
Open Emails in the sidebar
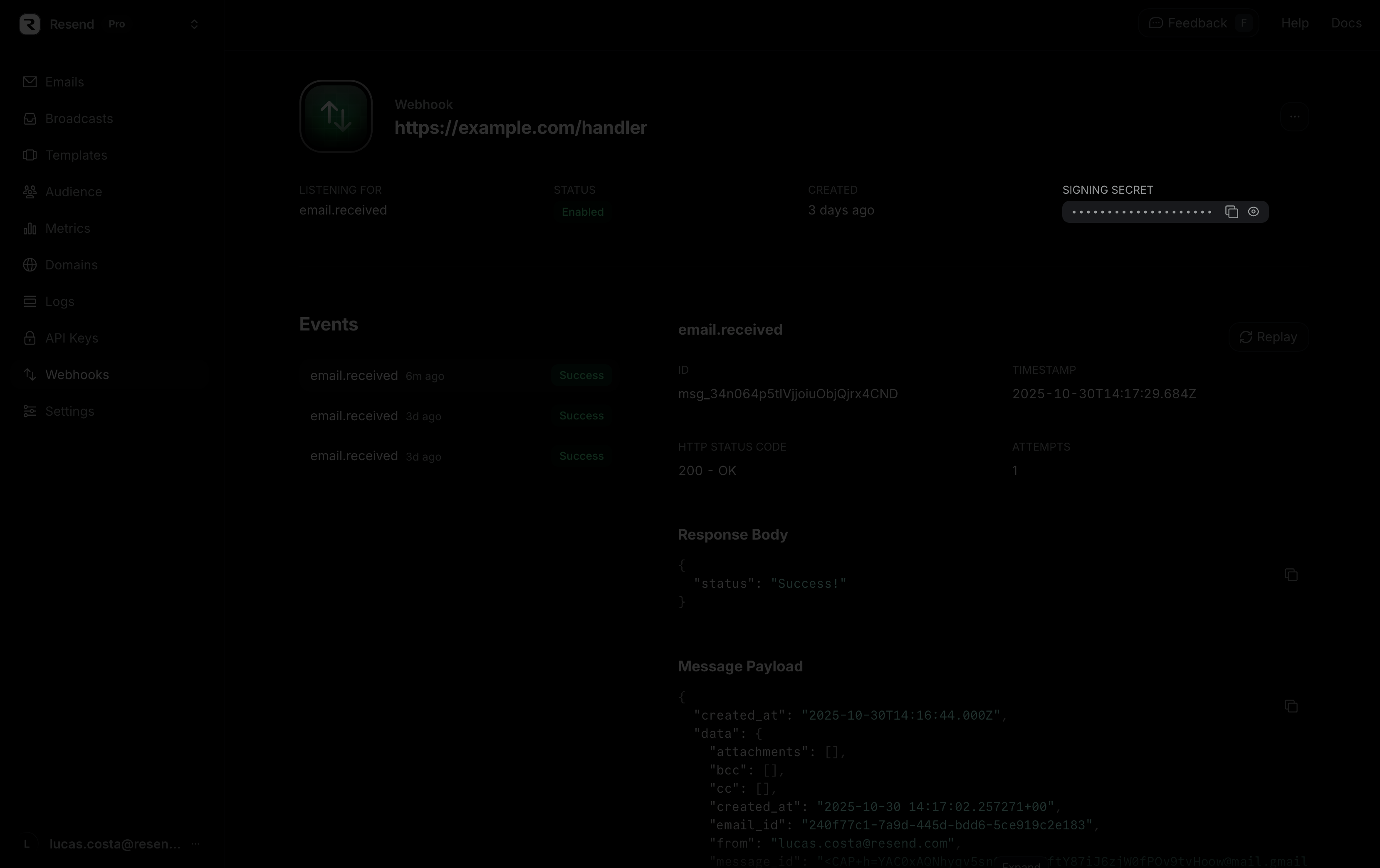tap(64, 82)
